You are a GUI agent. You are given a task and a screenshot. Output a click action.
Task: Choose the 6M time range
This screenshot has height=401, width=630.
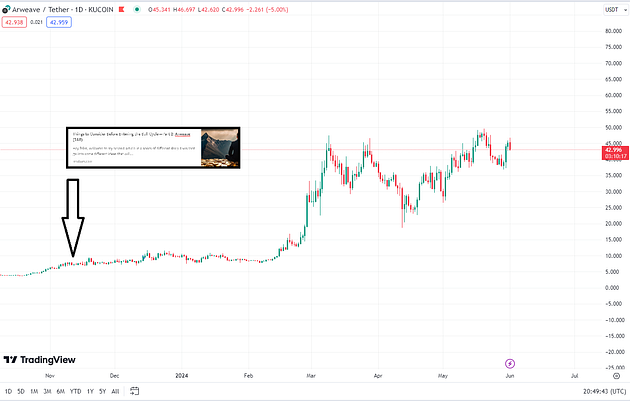61,391
